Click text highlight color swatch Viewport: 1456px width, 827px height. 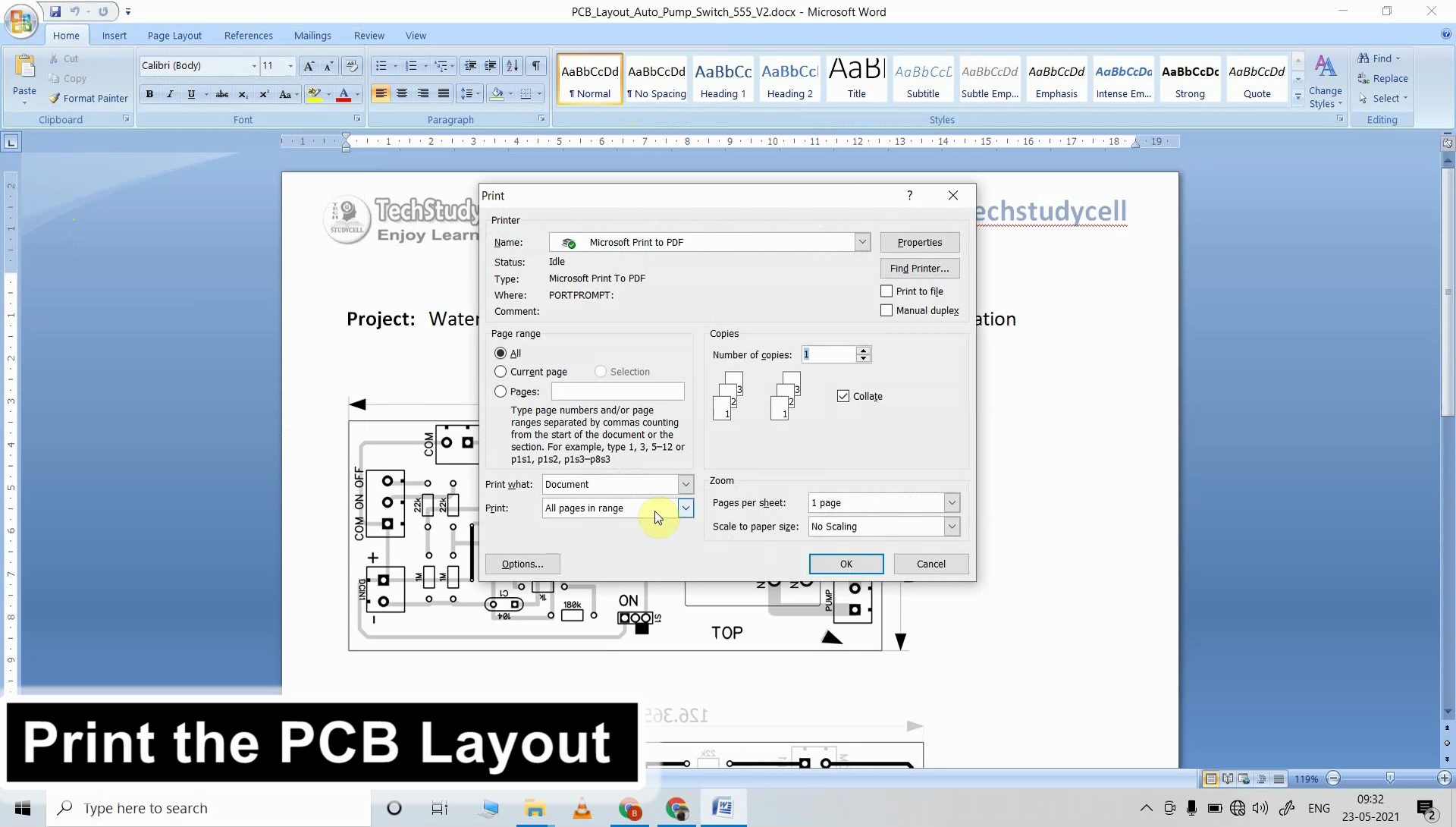pyautogui.click(x=314, y=94)
